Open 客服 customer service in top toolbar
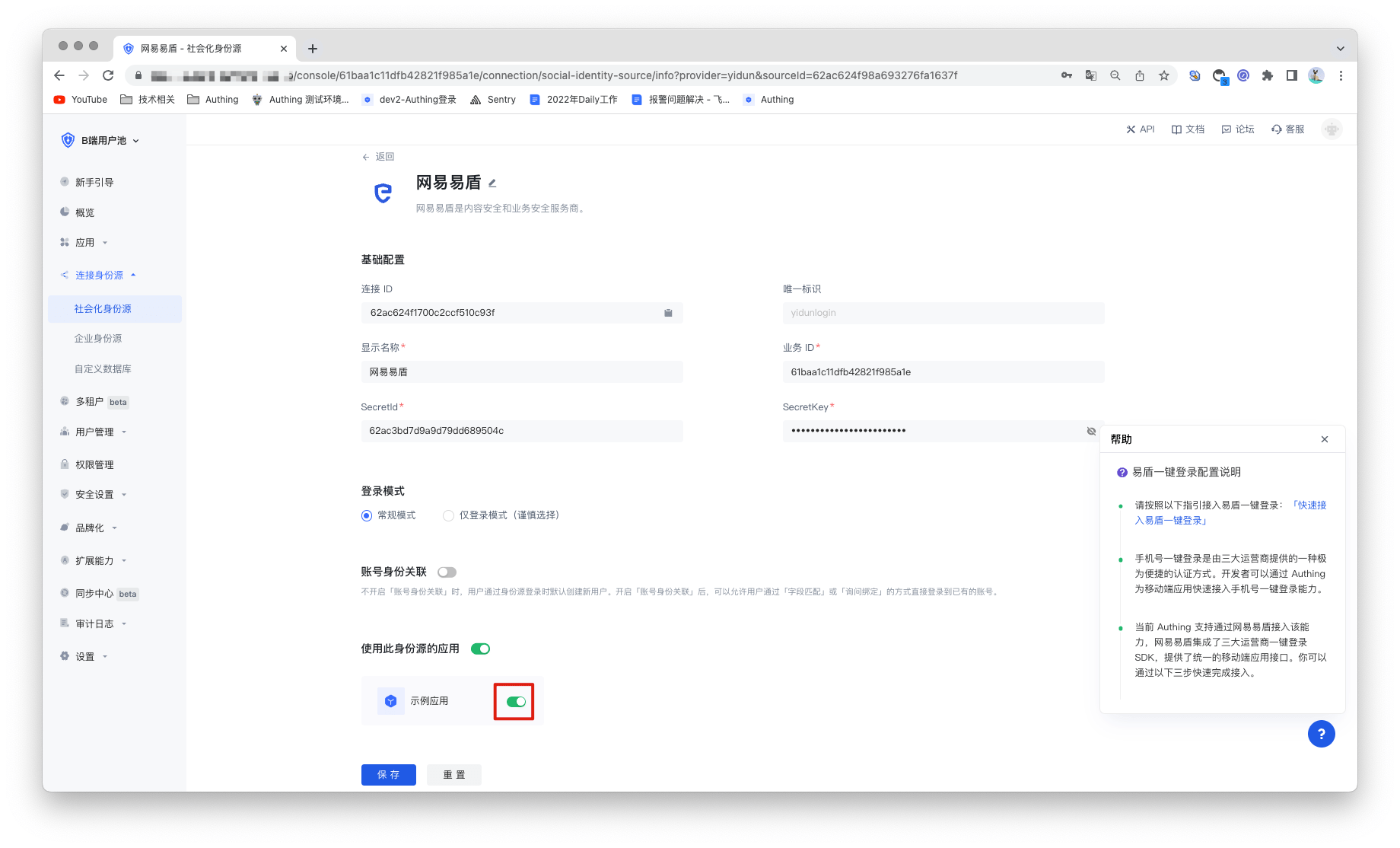 pos(1288,129)
